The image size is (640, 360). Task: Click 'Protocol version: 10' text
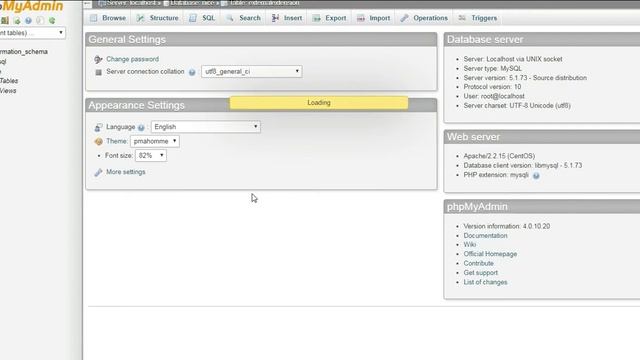(x=492, y=87)
